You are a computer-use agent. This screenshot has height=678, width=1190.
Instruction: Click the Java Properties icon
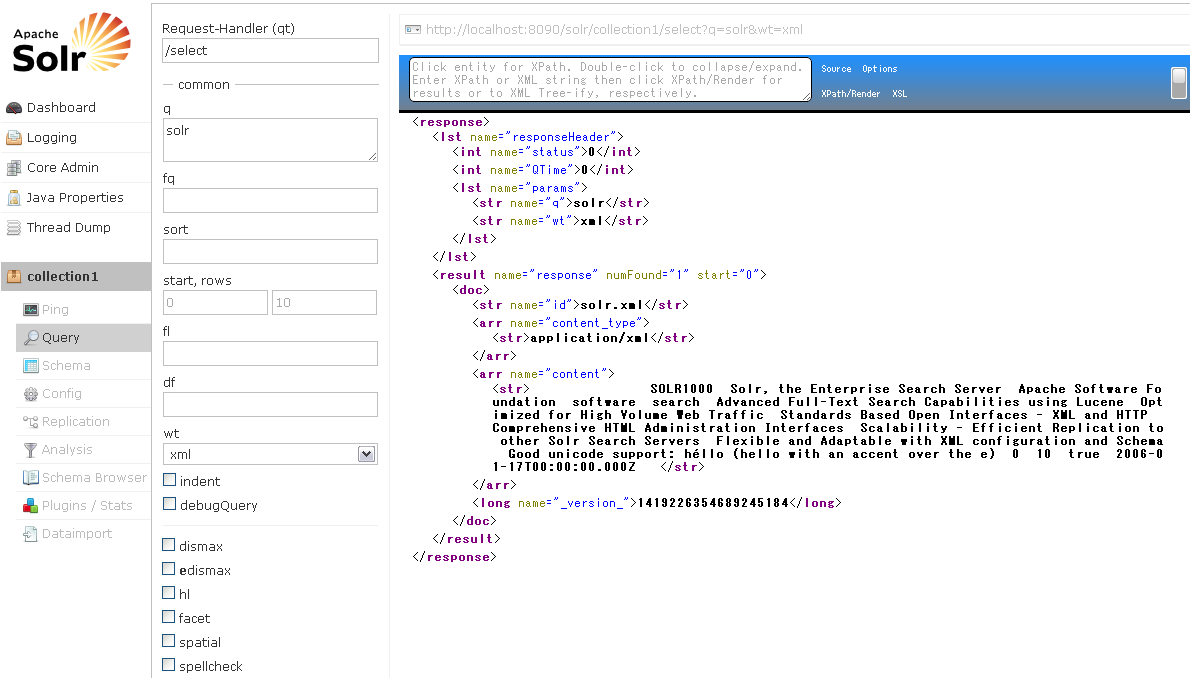point(14,197)
